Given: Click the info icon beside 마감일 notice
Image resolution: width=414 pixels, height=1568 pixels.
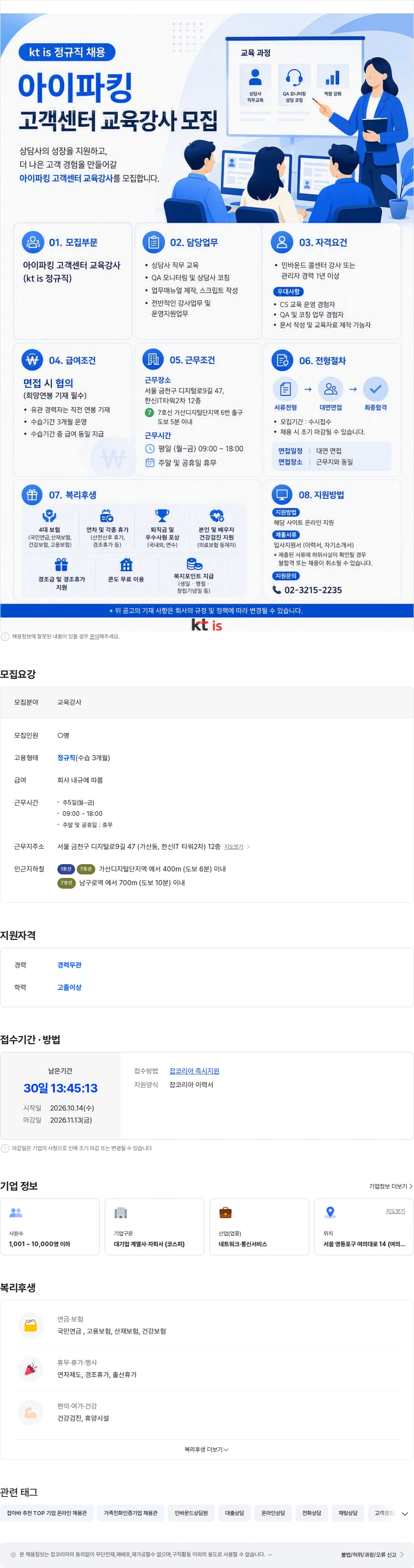Looking at the screenshot, I should [6, 1148].
